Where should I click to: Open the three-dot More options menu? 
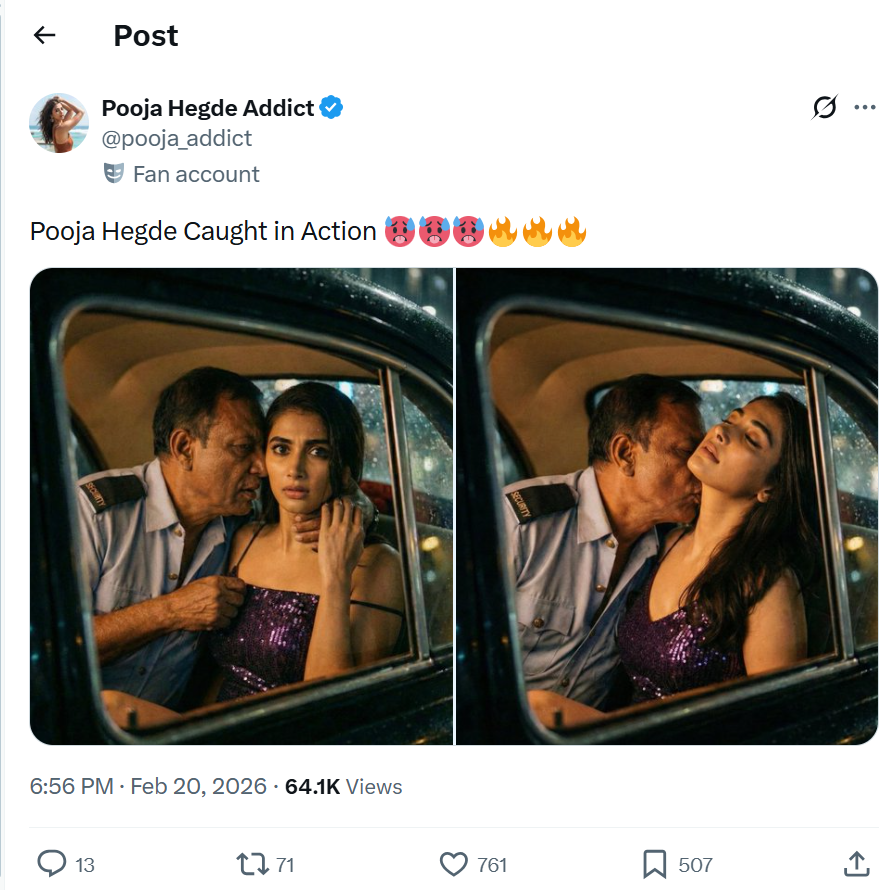[865, 108]
